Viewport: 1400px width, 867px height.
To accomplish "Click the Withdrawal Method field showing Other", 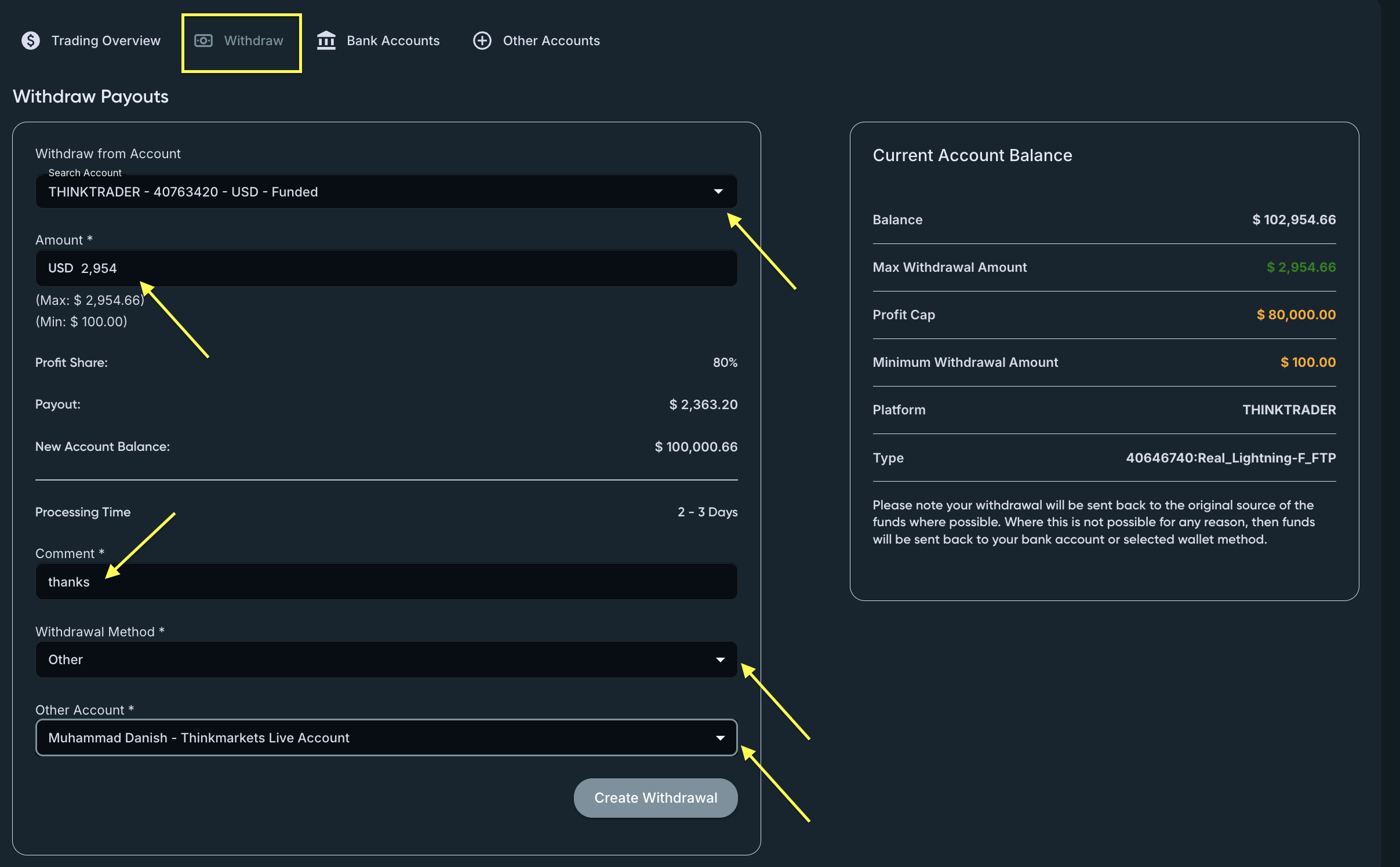I will (x=371, y=660).
